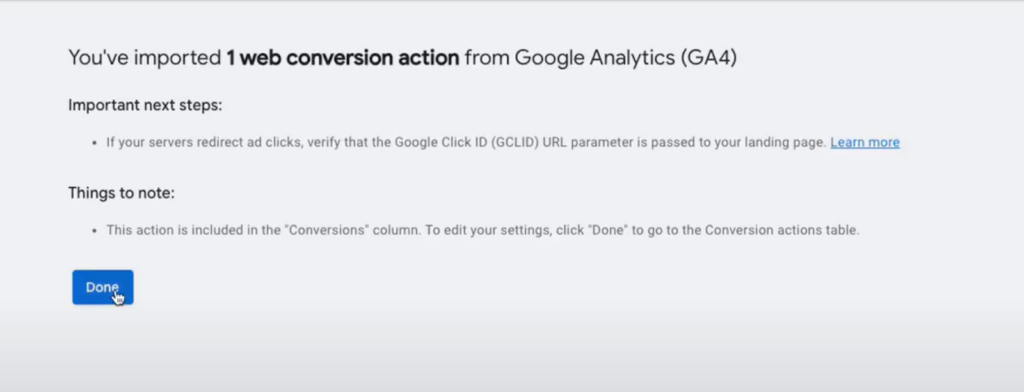Click "If your servers redirect ad clicks" phrase

coord(203,142)
